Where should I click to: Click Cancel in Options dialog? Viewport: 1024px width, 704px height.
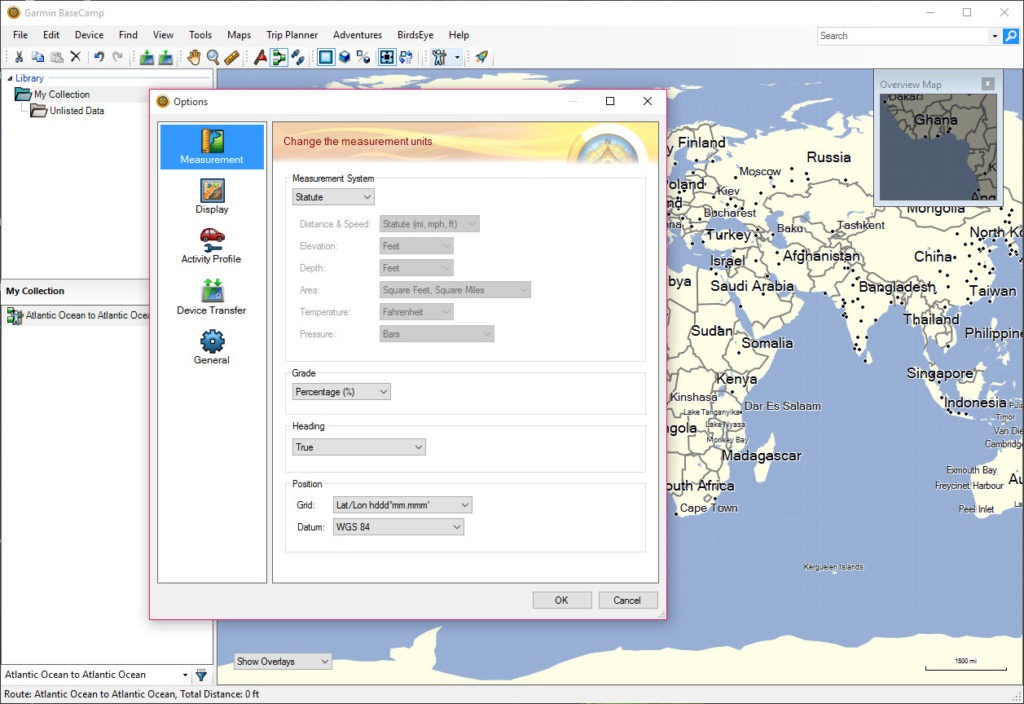click(627, 600)
